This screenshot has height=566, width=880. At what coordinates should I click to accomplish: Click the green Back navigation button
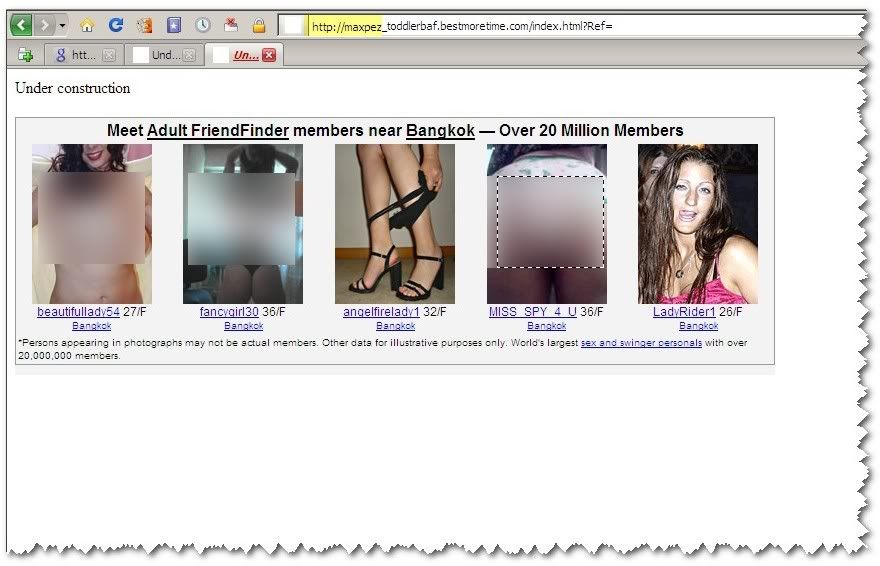click(21, 25)
